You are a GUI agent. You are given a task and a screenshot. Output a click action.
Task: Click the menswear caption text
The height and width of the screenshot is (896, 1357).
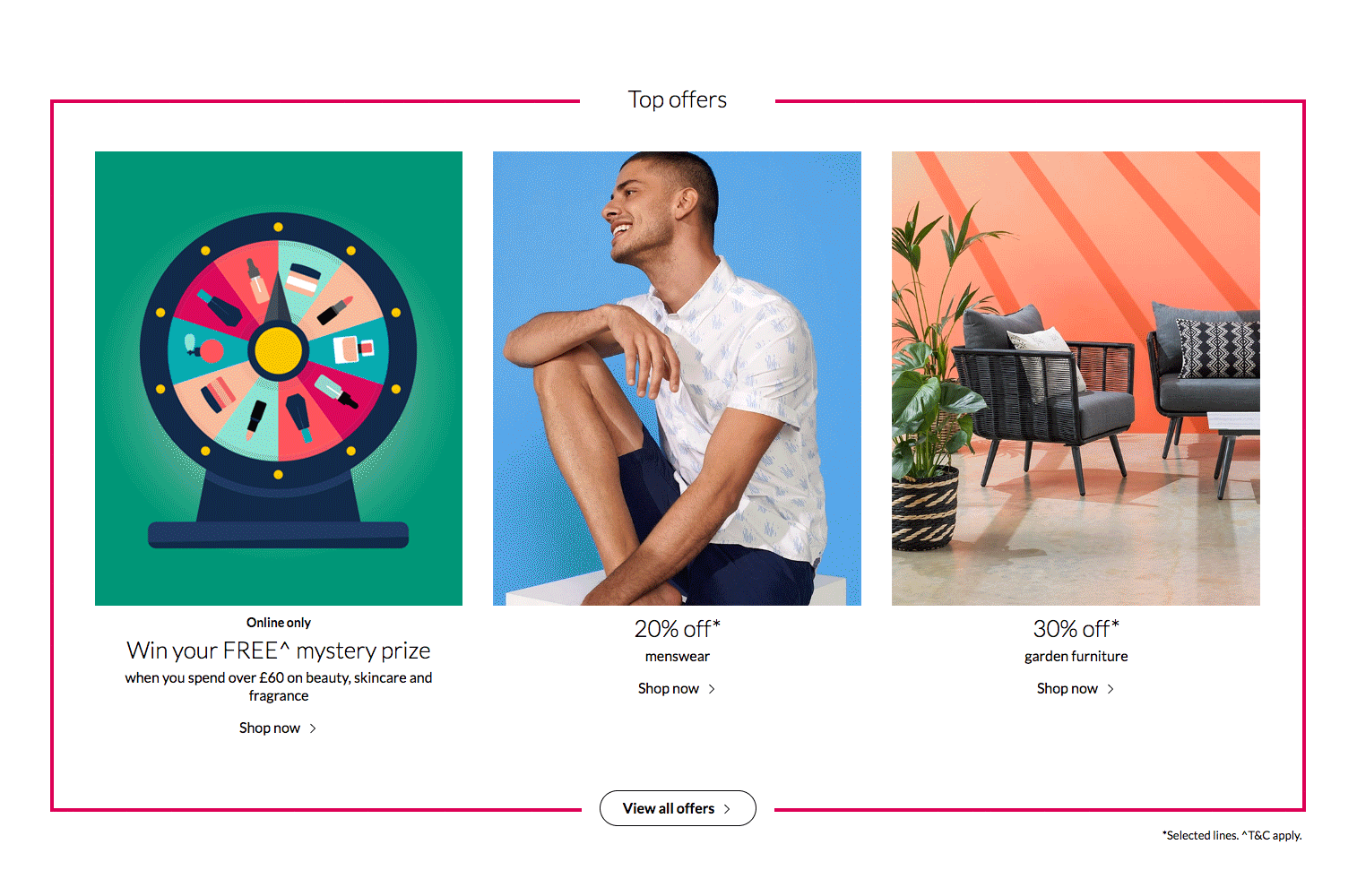pyautogui.click(x=678, y=657)
